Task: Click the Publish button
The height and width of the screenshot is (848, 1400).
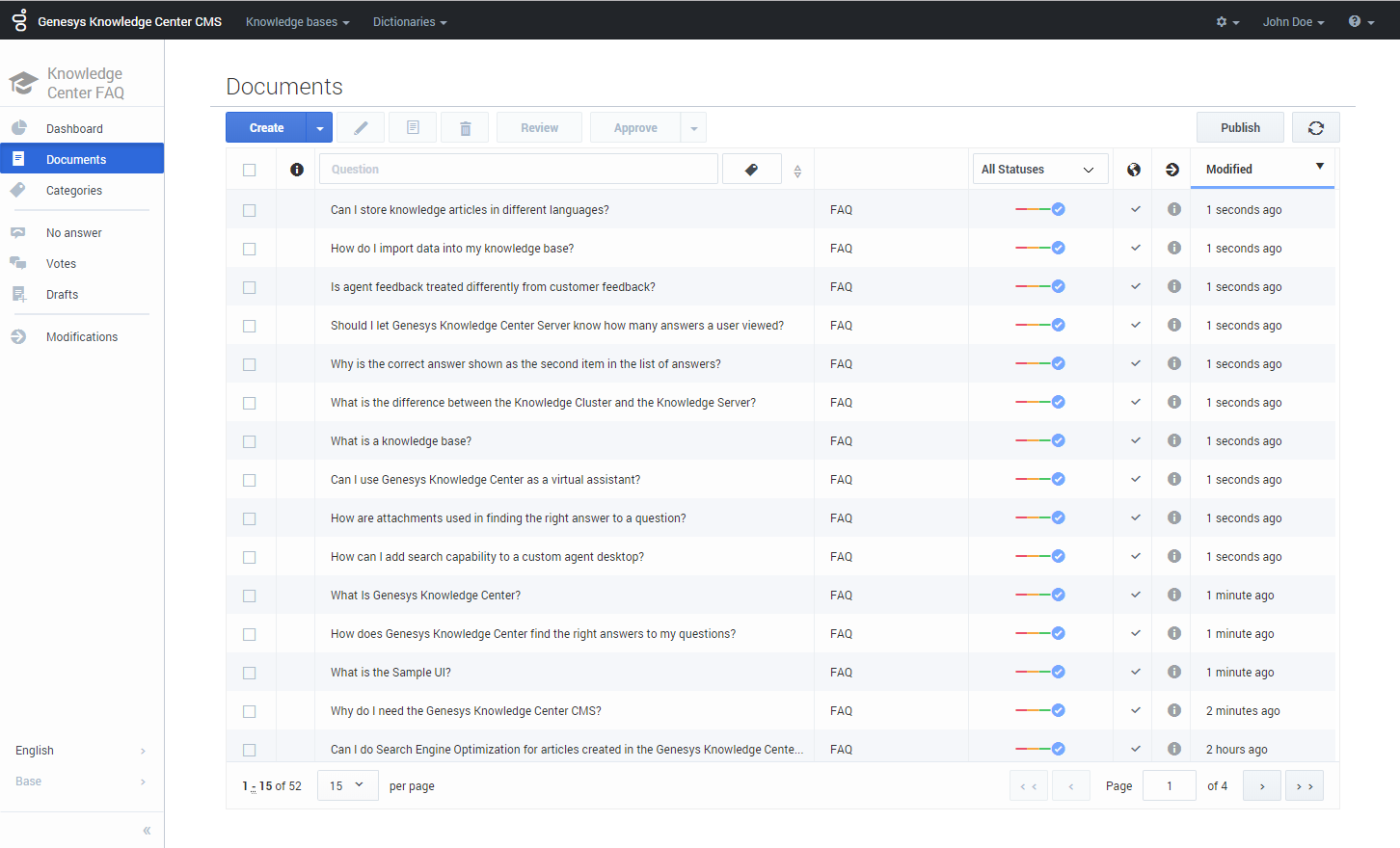Action: 1240,127
